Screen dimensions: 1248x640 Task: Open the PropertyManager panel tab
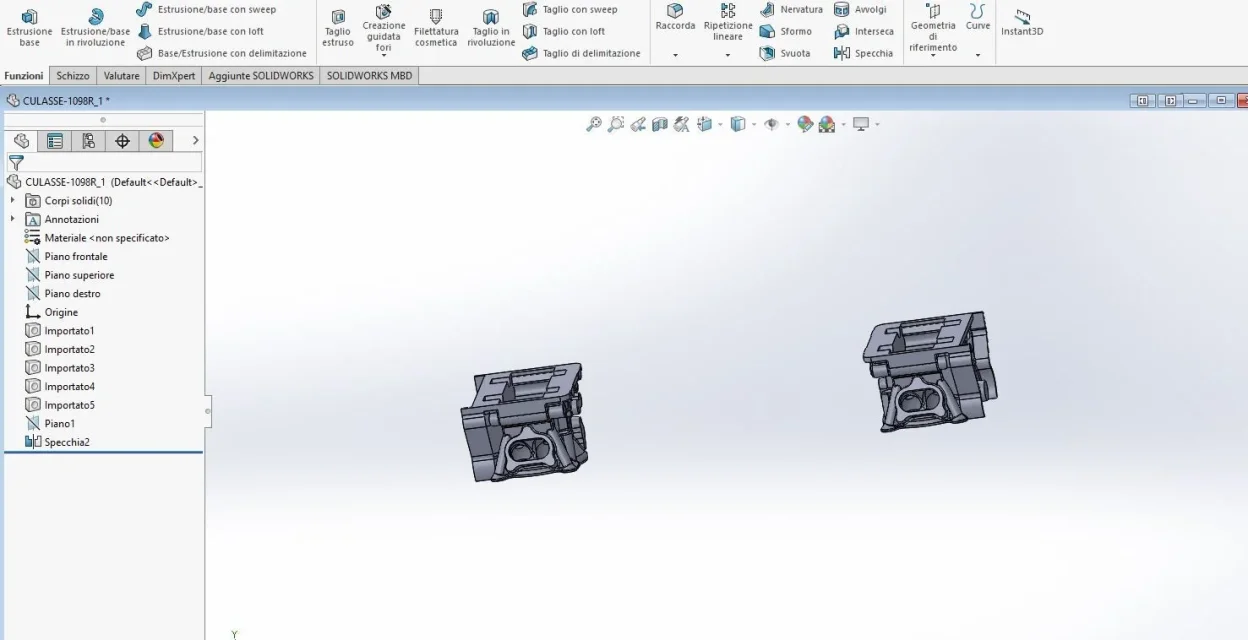(55, 141)
